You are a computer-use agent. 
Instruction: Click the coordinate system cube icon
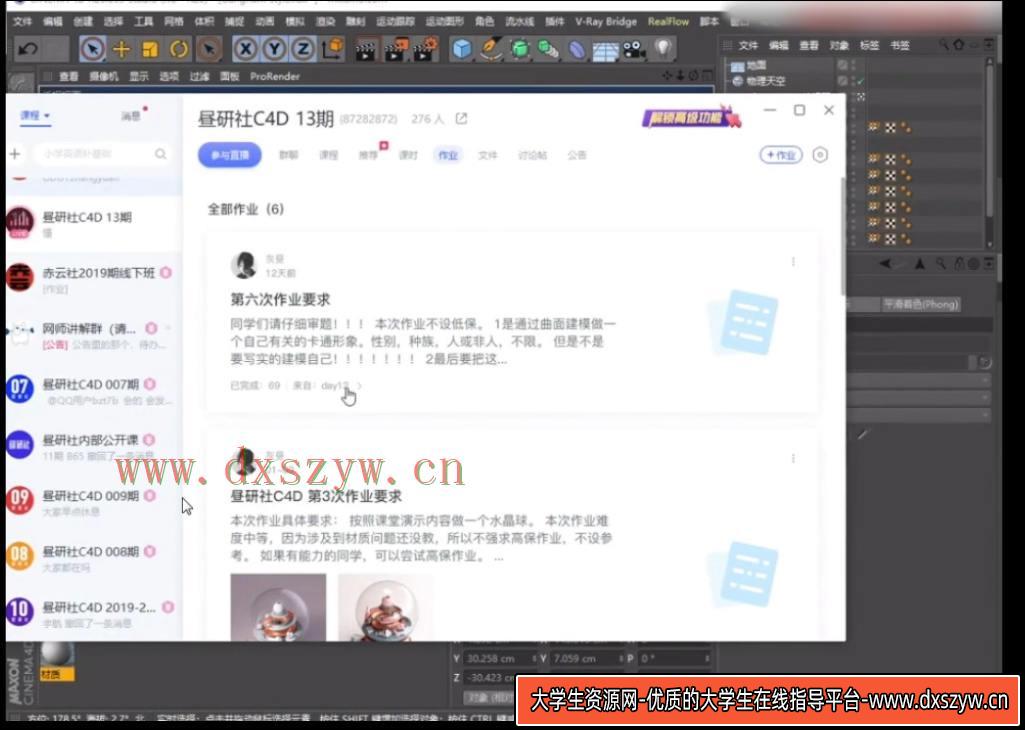pos(333,49)
